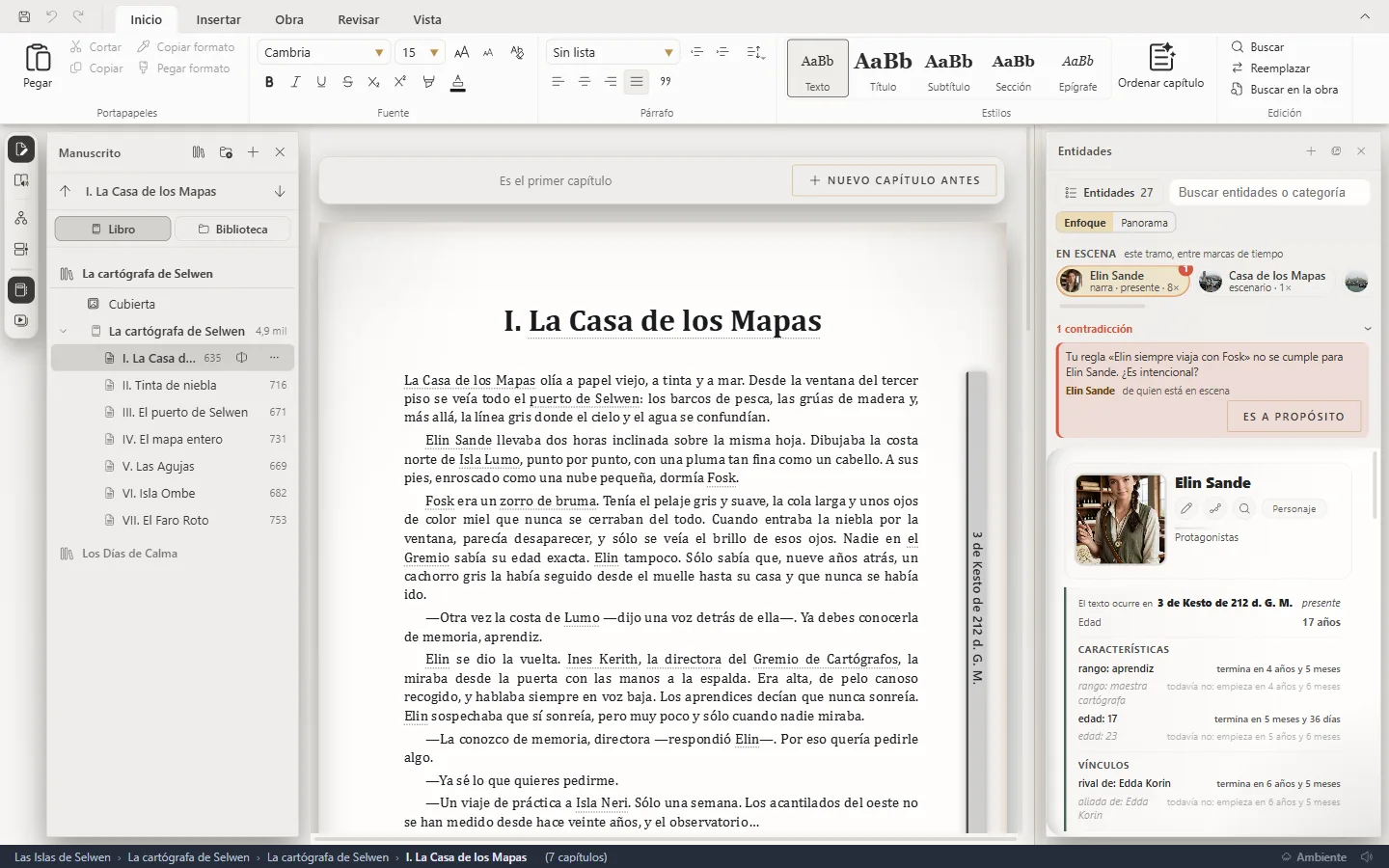Insert block quote icon

tap(666, 82)
